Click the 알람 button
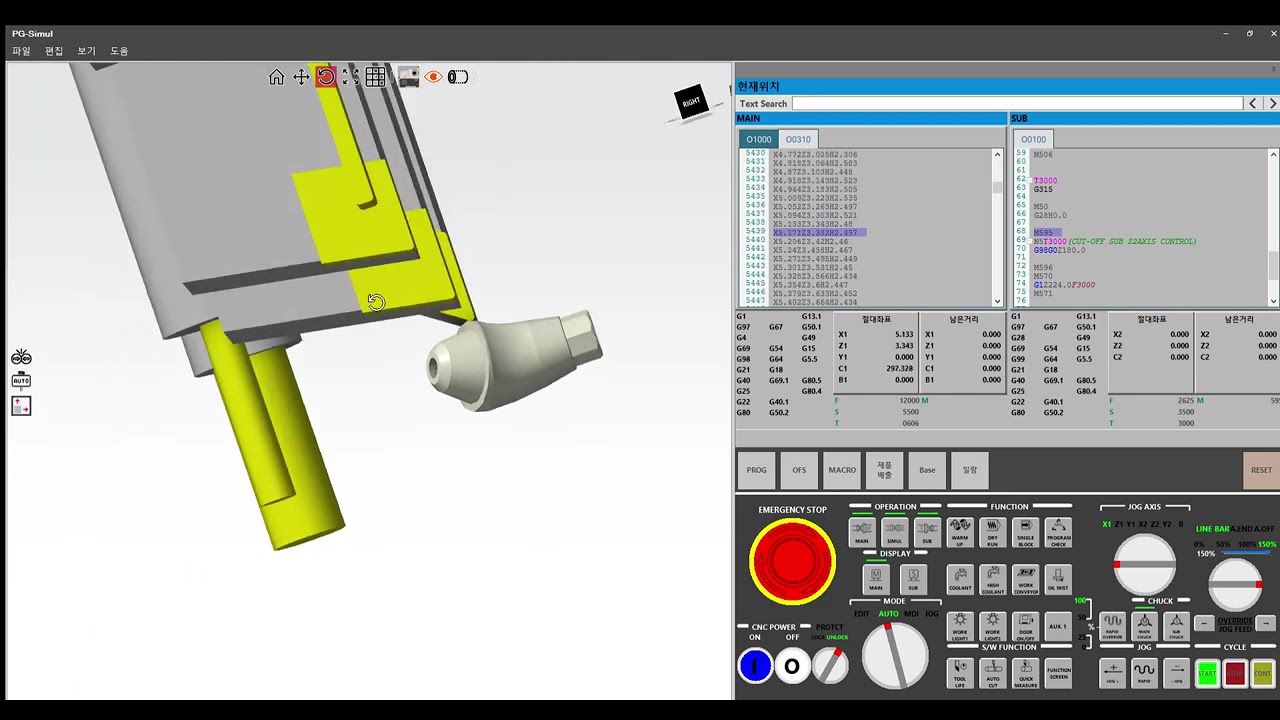Image resolution: width=1280 pixels, height=720 pixels. 970,470
